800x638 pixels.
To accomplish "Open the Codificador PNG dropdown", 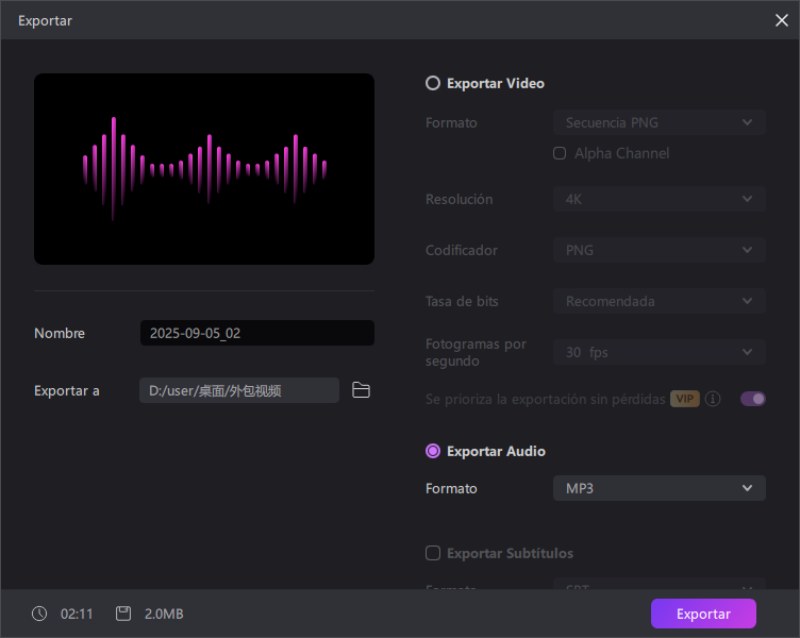I will 659,250.
